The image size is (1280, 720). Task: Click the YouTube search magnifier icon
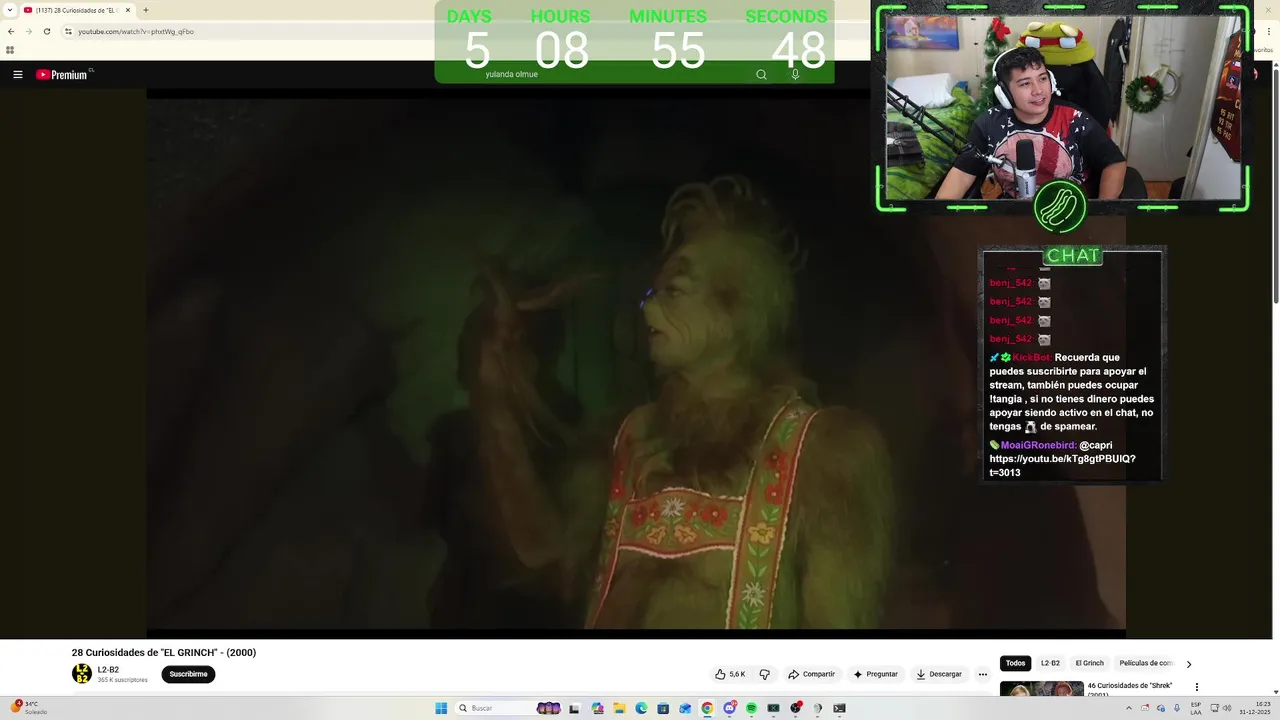761,75
